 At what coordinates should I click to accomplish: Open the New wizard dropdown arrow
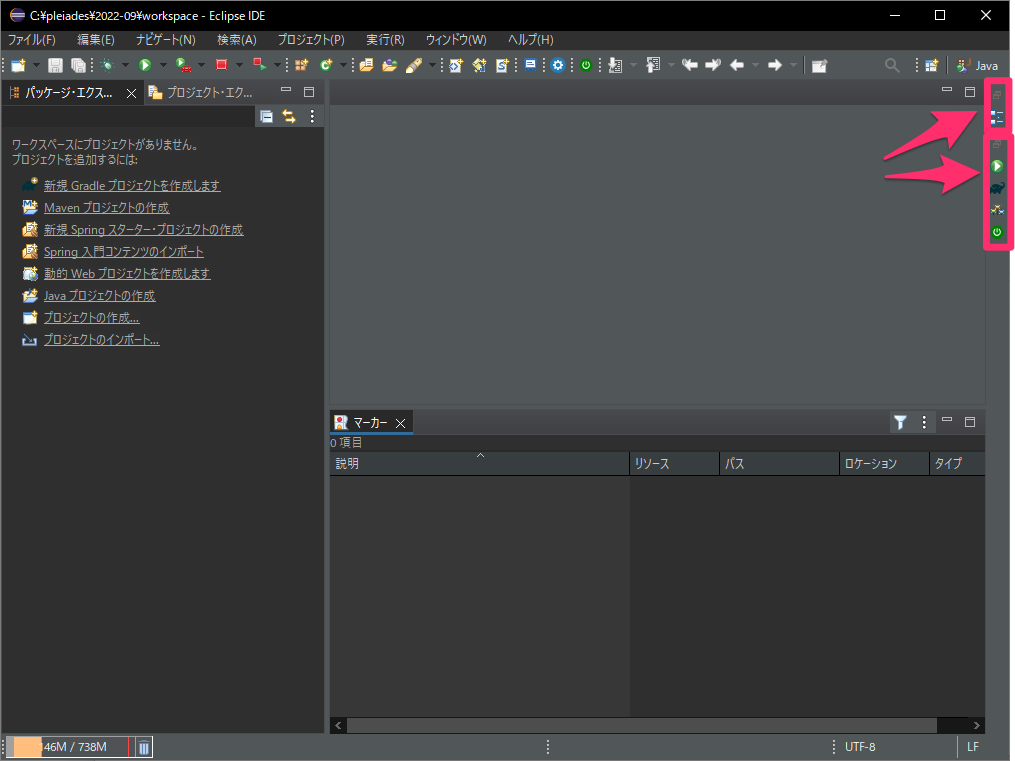[36, 65]
